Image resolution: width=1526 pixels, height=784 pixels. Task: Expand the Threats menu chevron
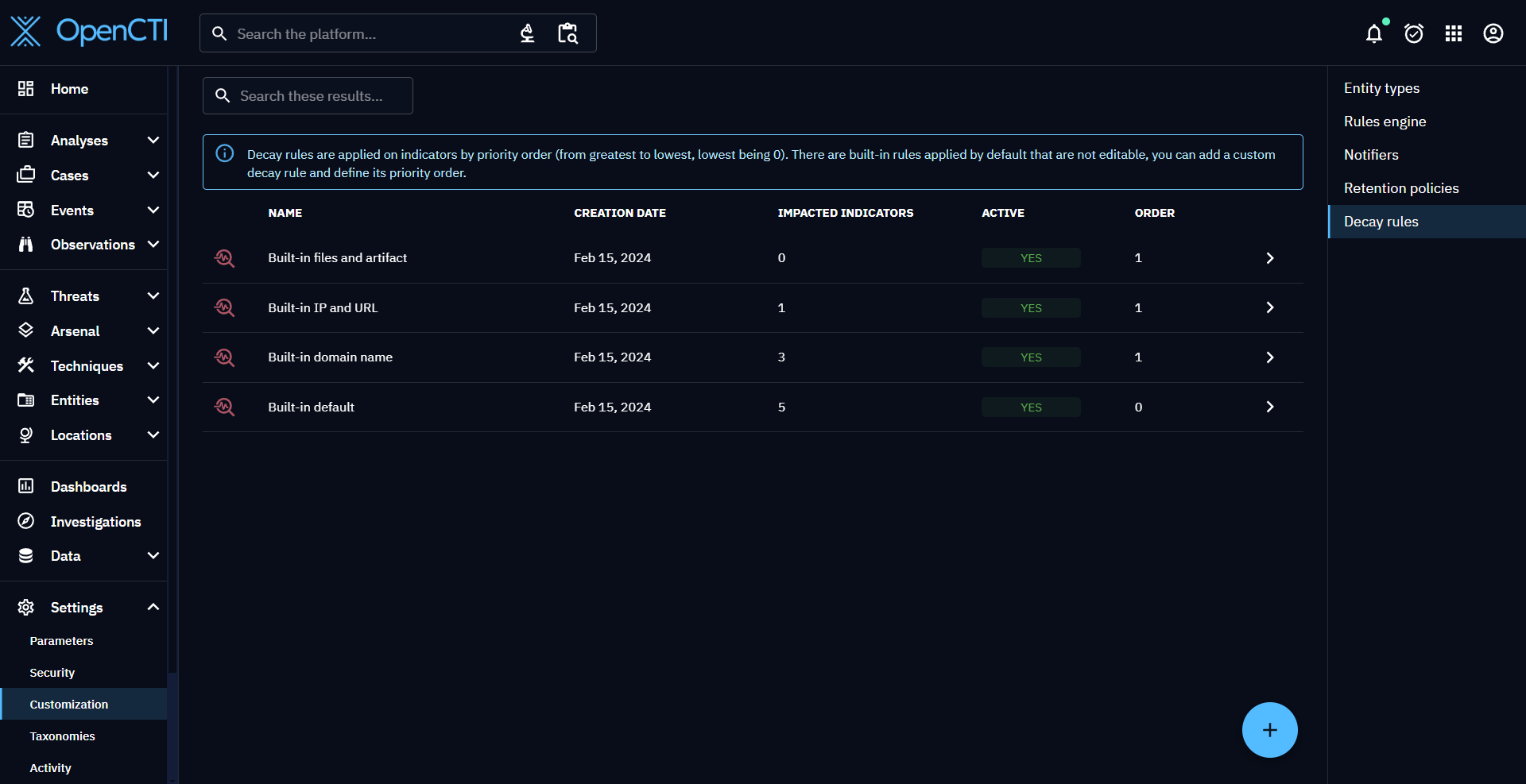pos(153,296)
